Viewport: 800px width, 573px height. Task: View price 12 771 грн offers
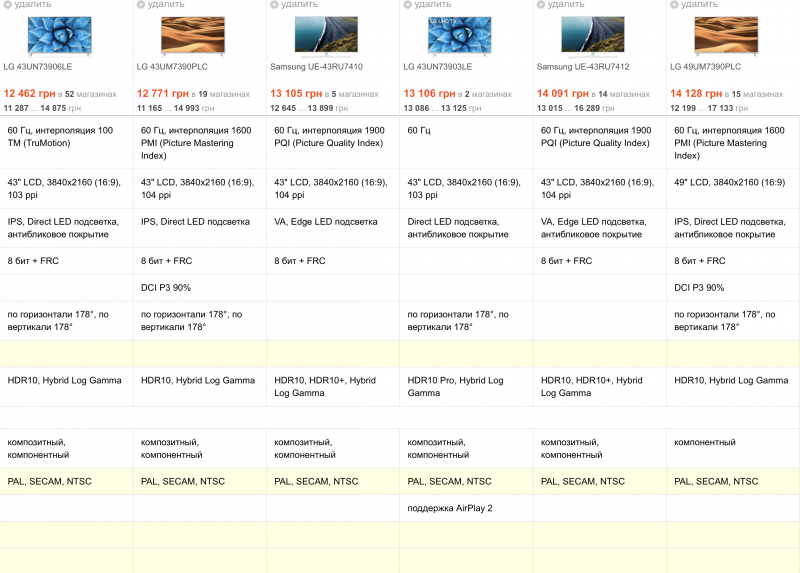click(x=163, y=93)
